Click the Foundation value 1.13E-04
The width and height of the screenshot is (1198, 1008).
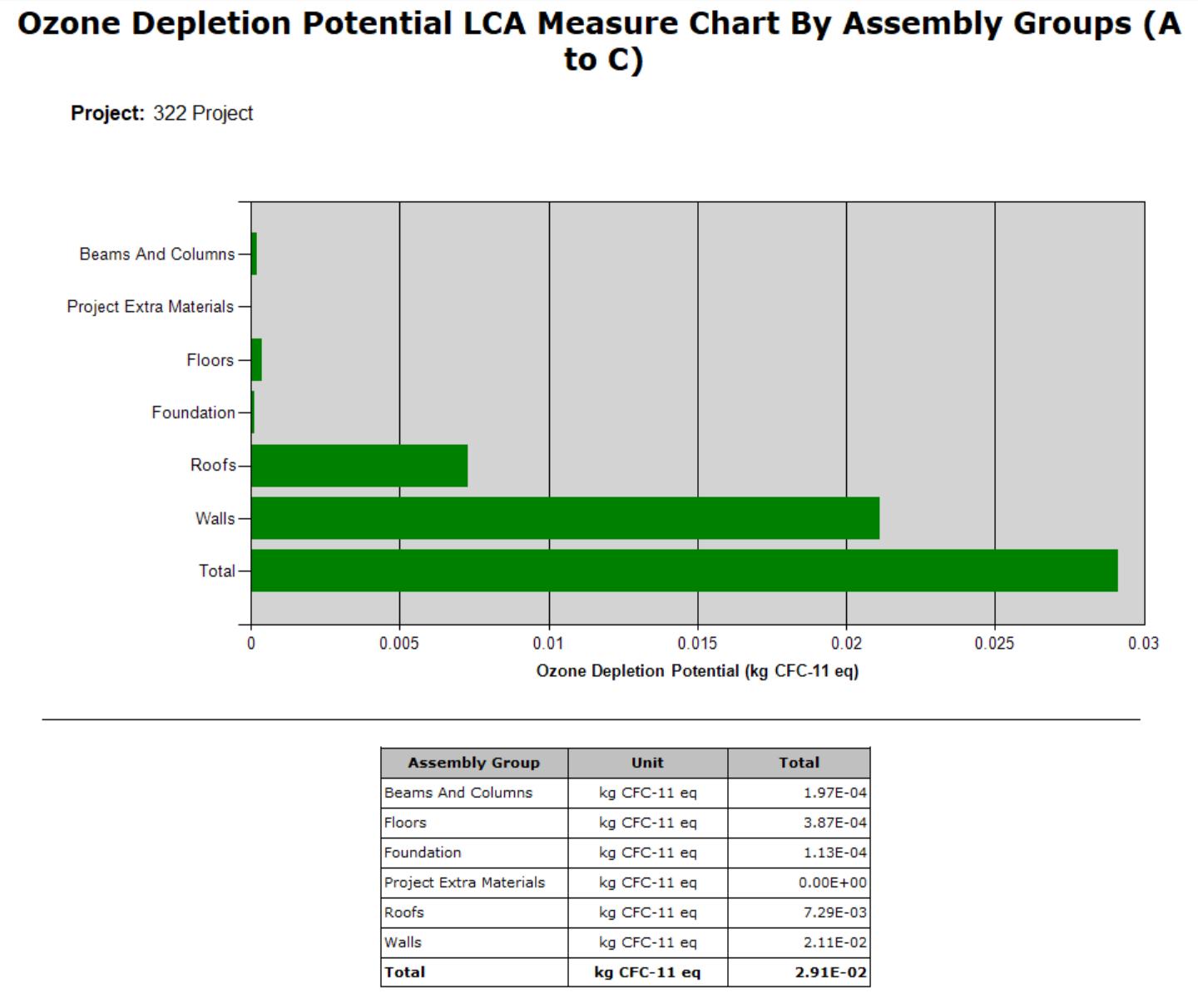[835, 852]
